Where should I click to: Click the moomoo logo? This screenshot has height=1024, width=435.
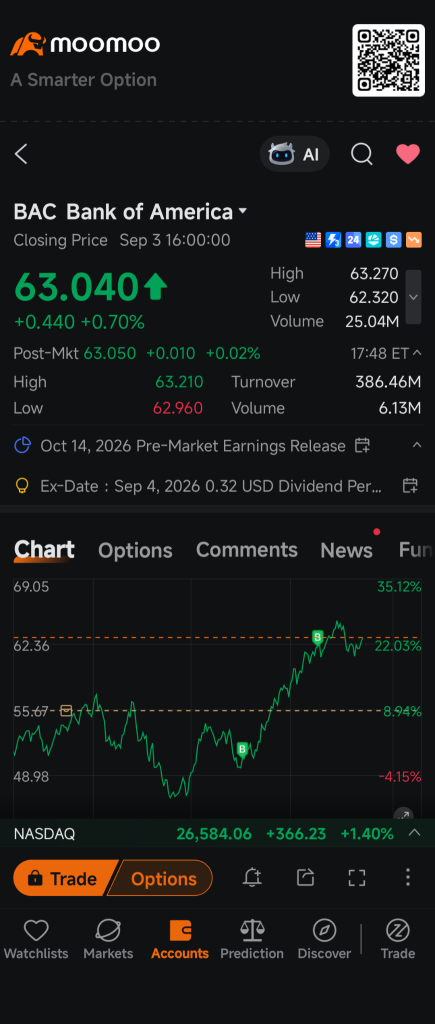[x=86, y=44]
